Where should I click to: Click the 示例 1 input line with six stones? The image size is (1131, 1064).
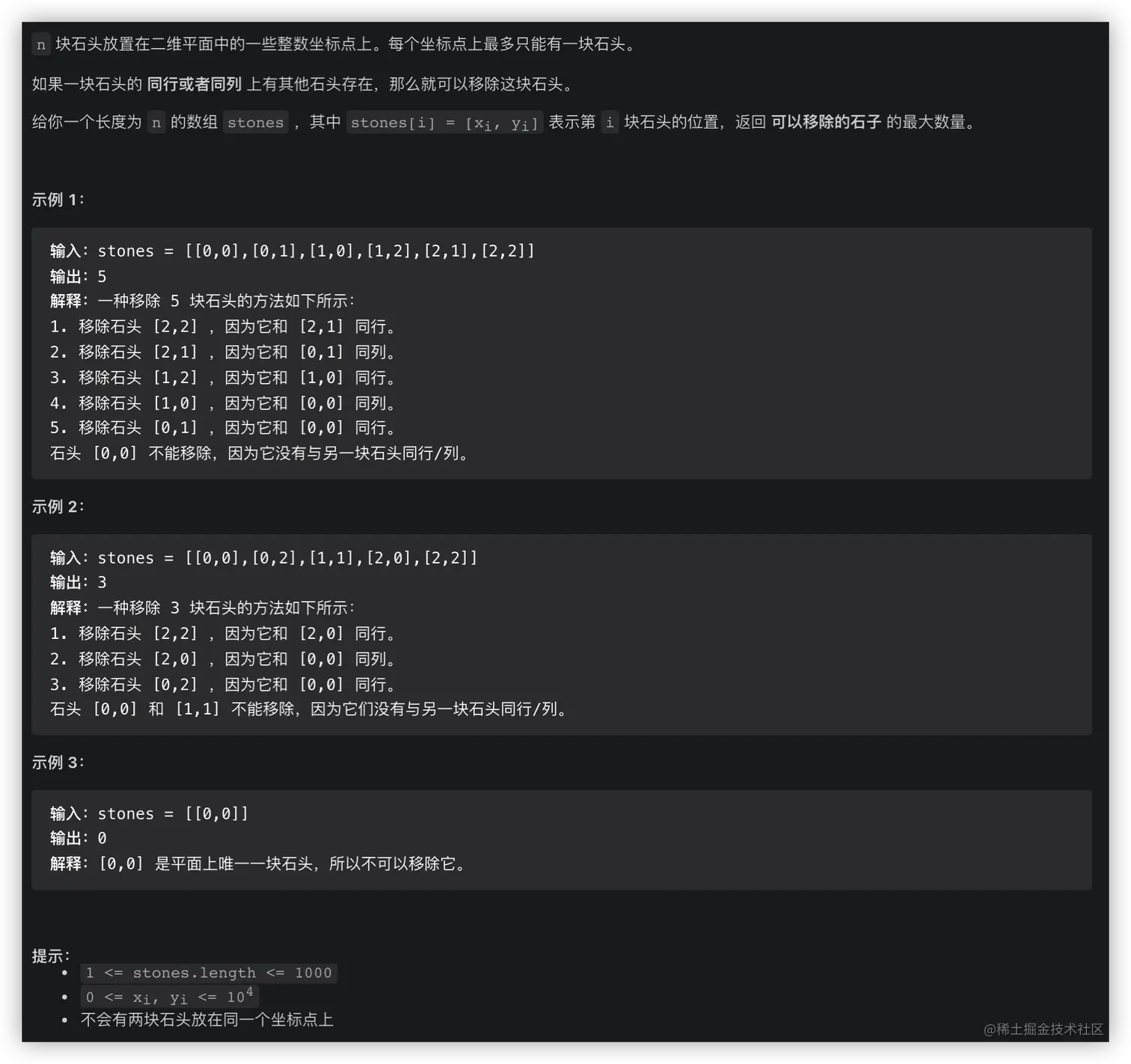[x=292, y=251]
